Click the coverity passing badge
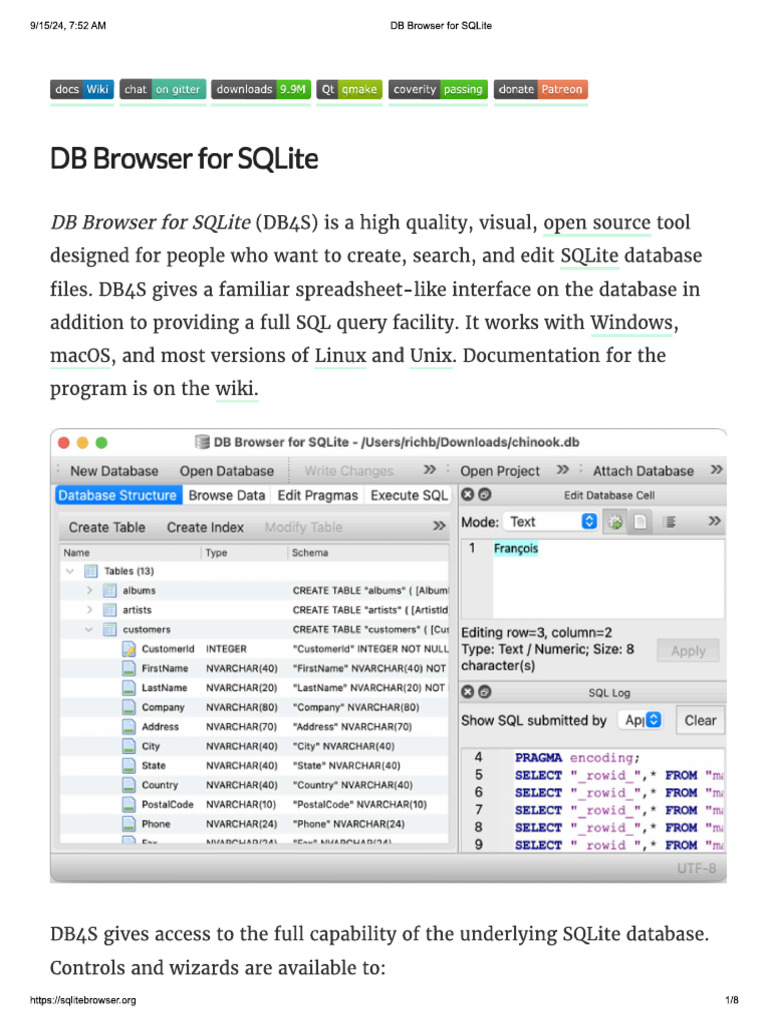The image size is (768, 1024). tap(438, 89)
